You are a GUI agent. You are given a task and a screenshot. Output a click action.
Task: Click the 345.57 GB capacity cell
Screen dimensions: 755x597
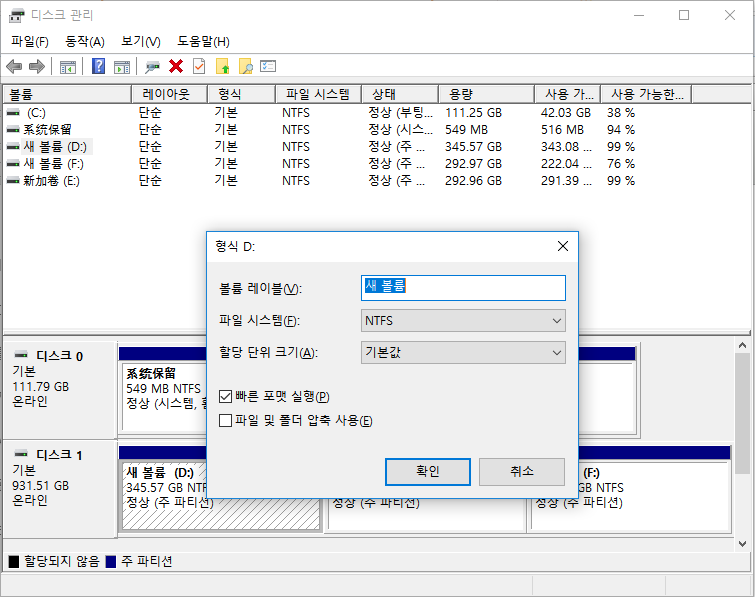click(x=473, y=146)
